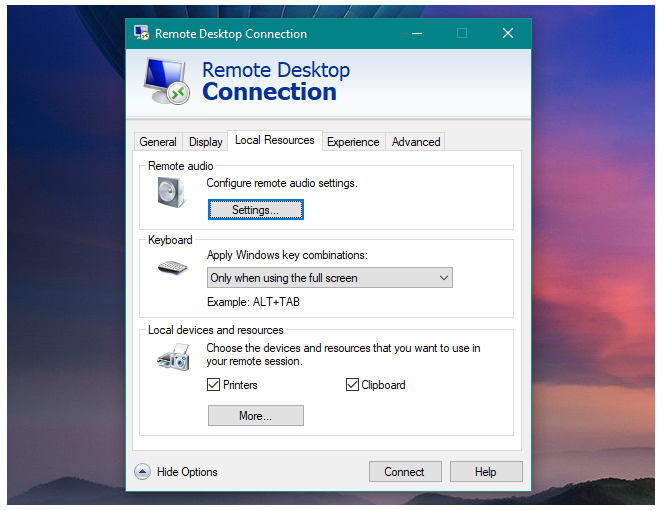Minimize the Remote Desktop Connection window
This screenshot has height=510, width=662.
click(417, 33)
